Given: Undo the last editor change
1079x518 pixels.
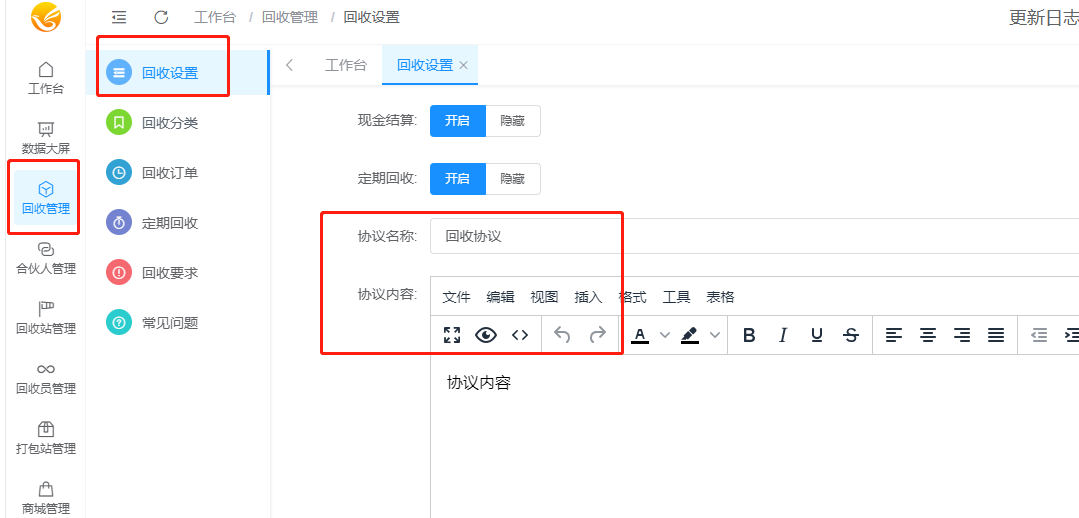Looking at the screenshot, I should [562, 335].
